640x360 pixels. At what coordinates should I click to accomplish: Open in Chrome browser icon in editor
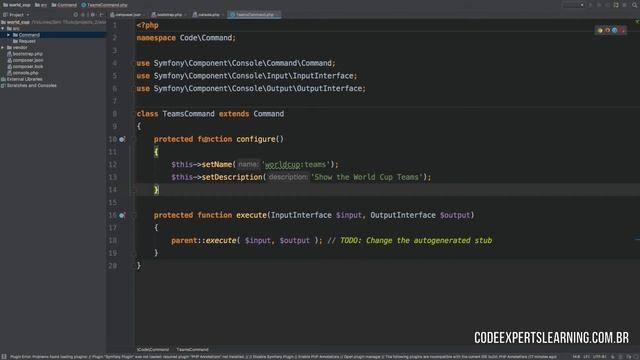(x=600, y=30)
